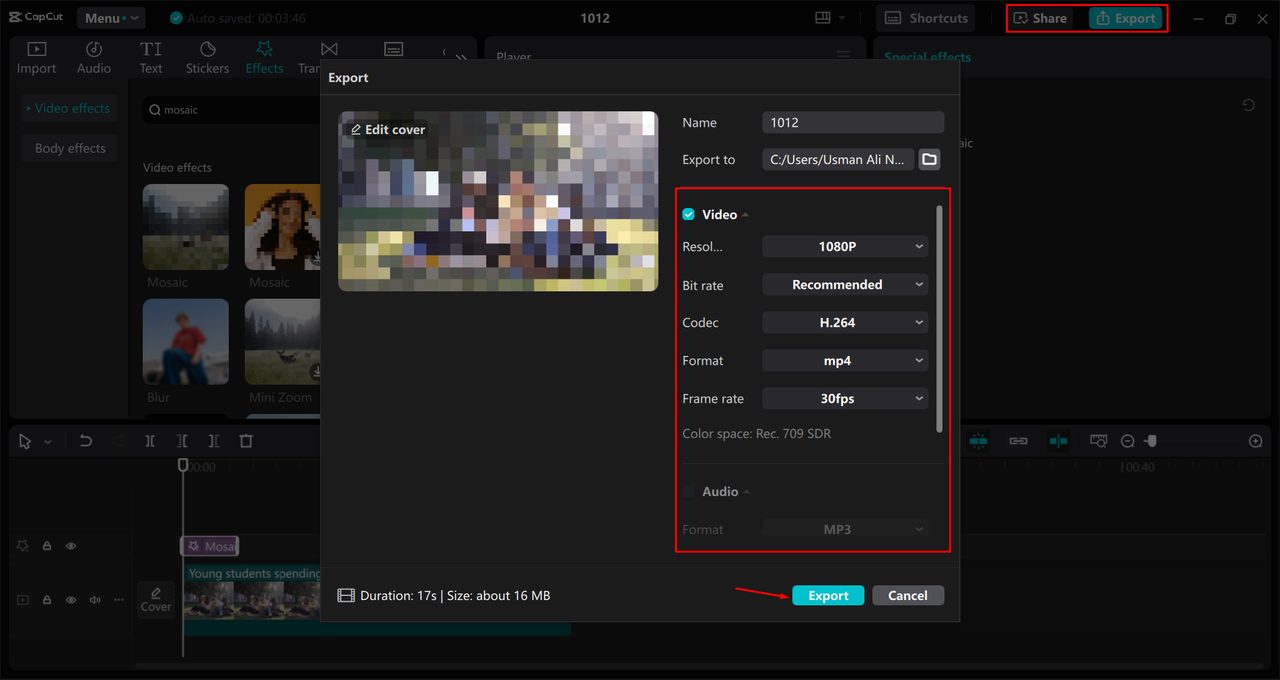Click the trash Delete icon in timeline
This screenshot has height=680, width=1280.
pos(246,441)
